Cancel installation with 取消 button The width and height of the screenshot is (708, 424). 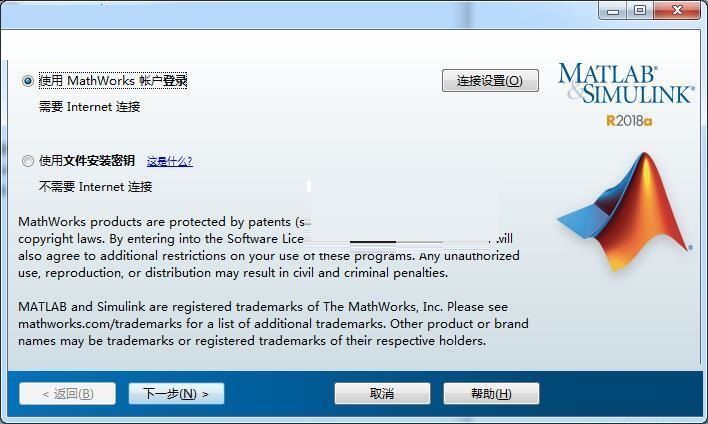[382, 394]
